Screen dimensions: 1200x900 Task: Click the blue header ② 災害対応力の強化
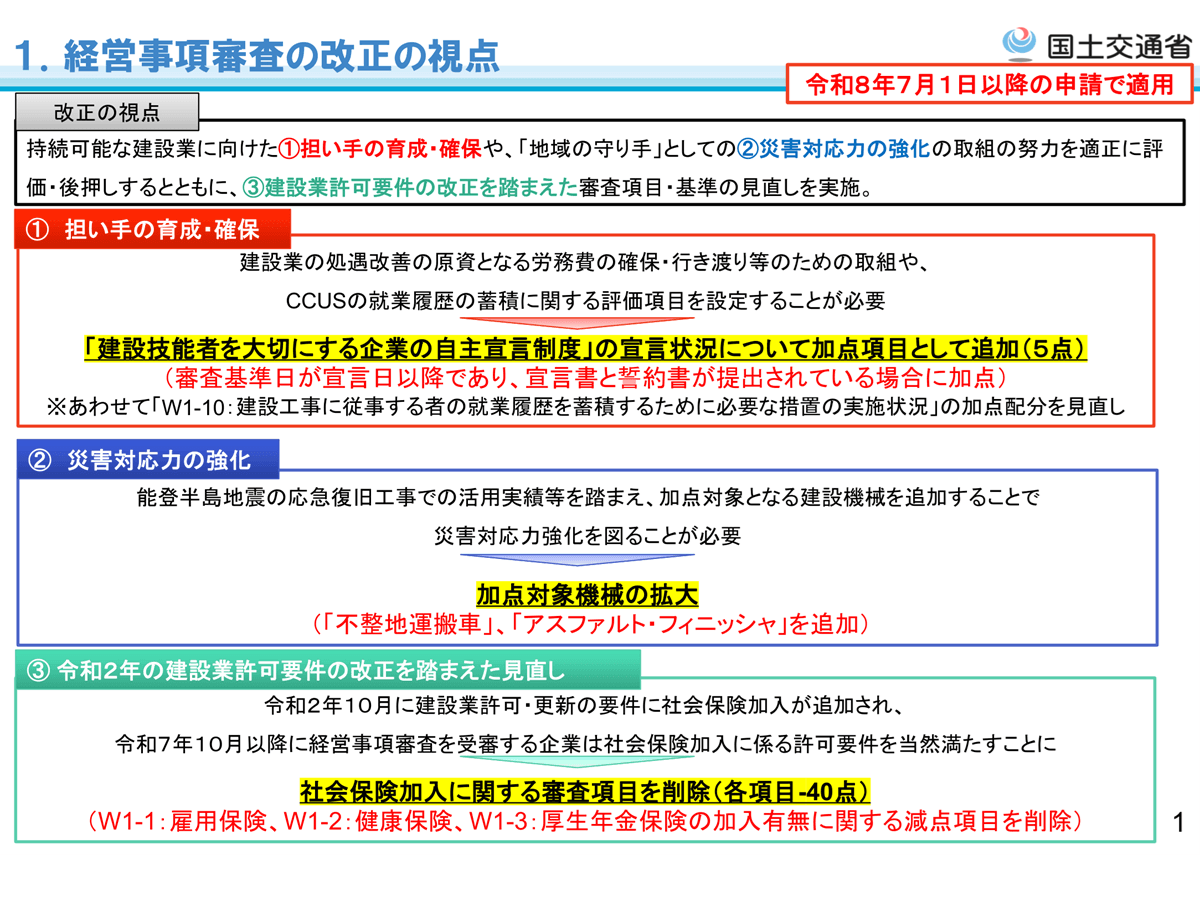pyautogui.click(x=148, y=461)
